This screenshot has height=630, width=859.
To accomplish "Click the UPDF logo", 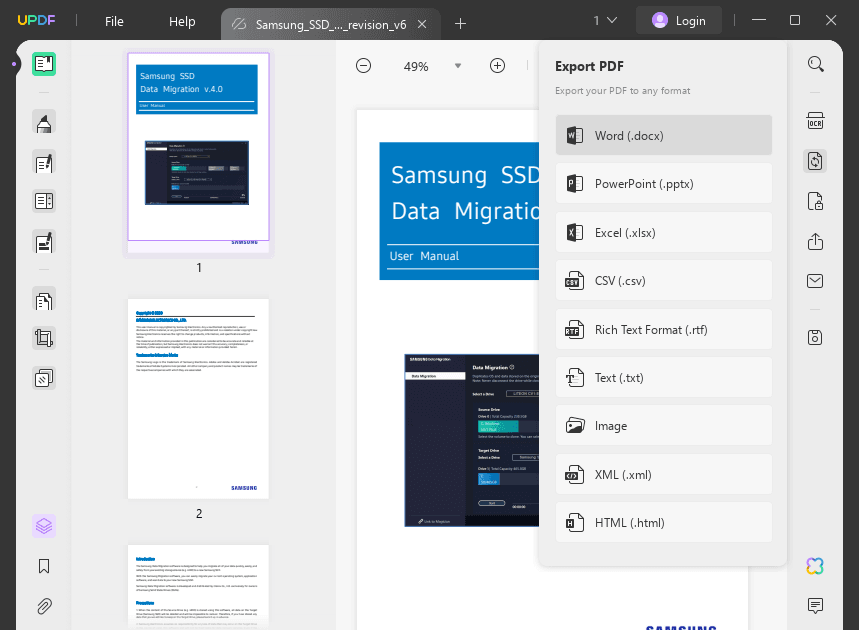I will click(36, 20).
